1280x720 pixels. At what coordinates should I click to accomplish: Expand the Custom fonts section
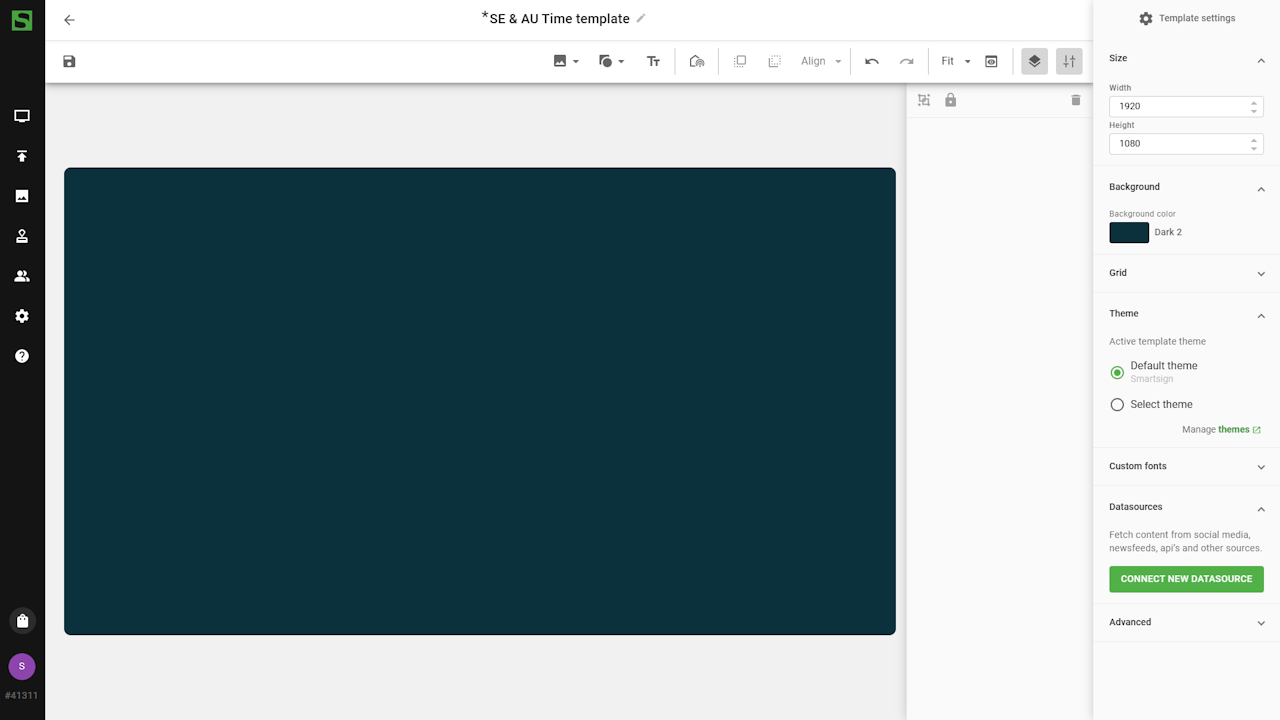click(1185, 466)
